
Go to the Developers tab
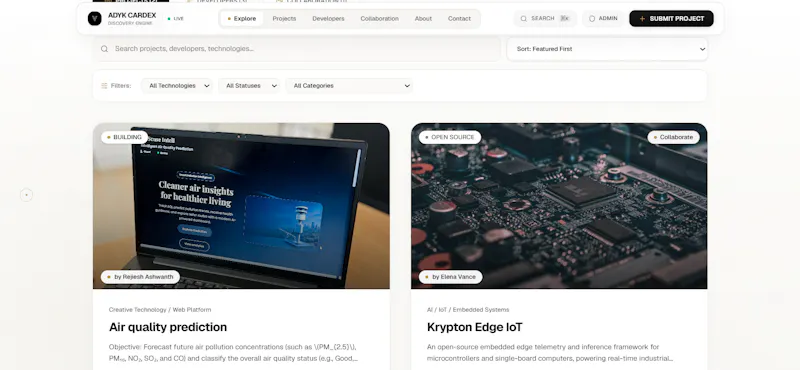[x=328, y=18]
